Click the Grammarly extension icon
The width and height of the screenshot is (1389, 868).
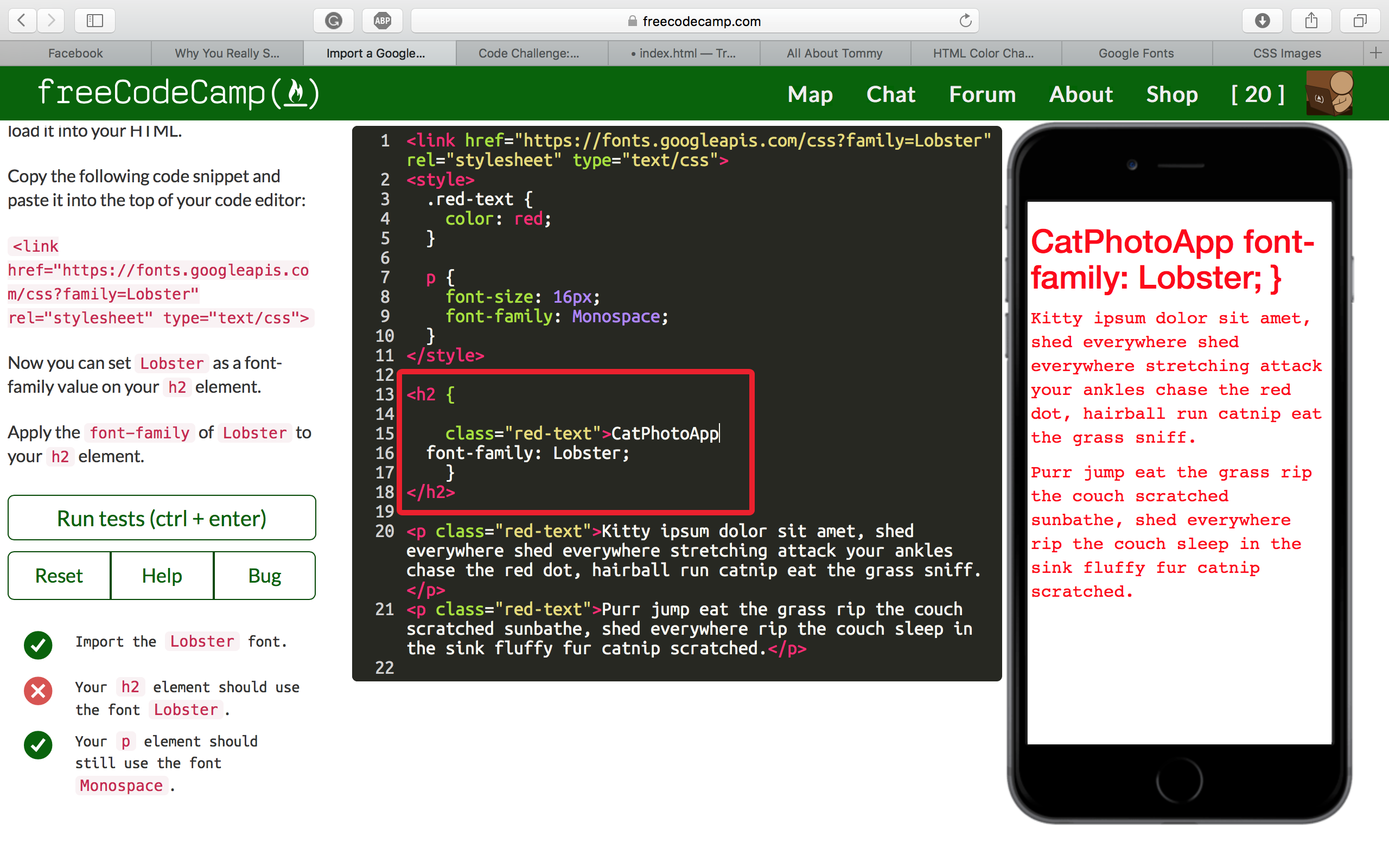(x=334, y=21)
